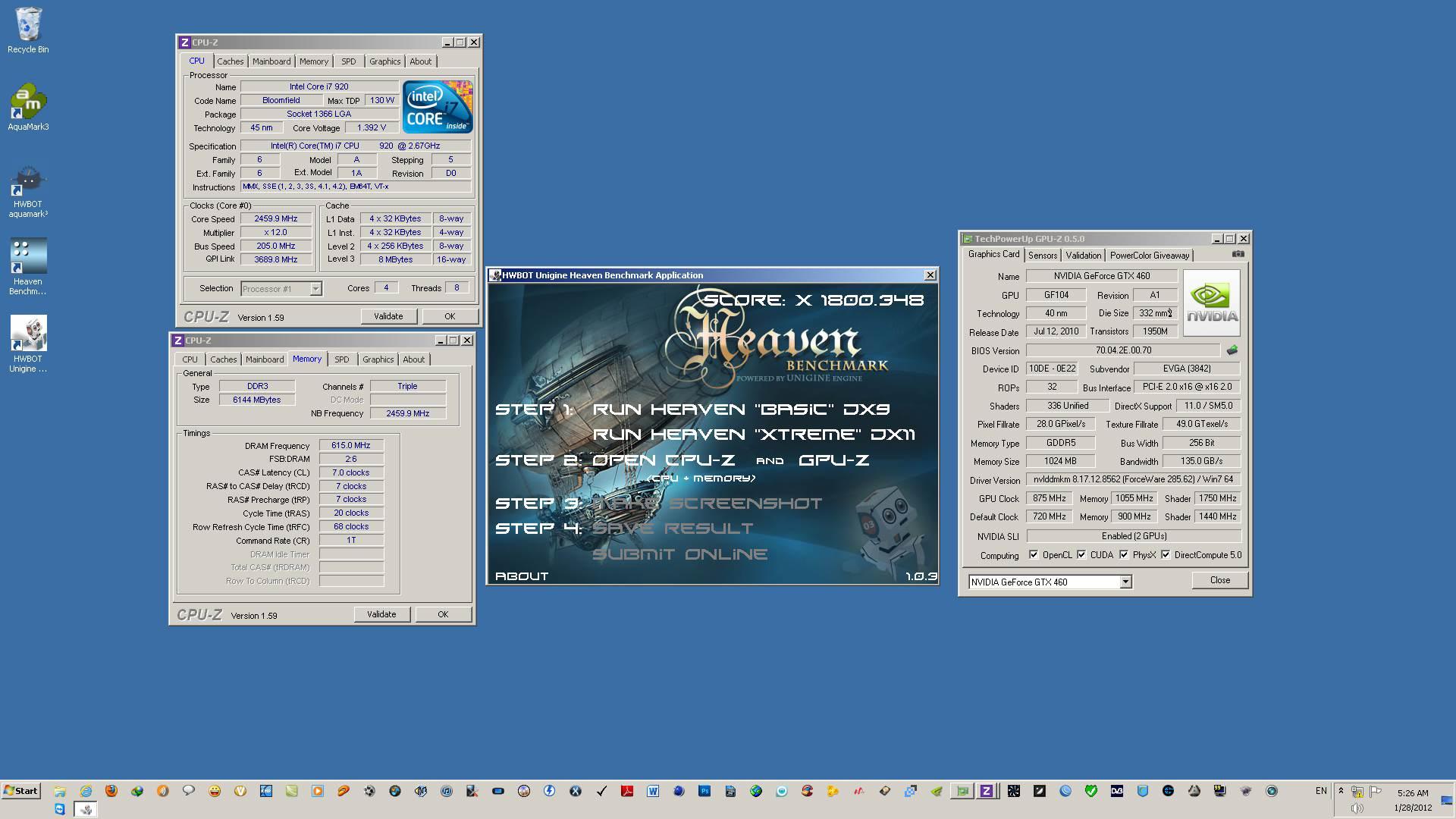The width and height of the screenshot is (1456, 819).
Task: Click Open CPU-Z in Heaven app
Action: (664, 460)
